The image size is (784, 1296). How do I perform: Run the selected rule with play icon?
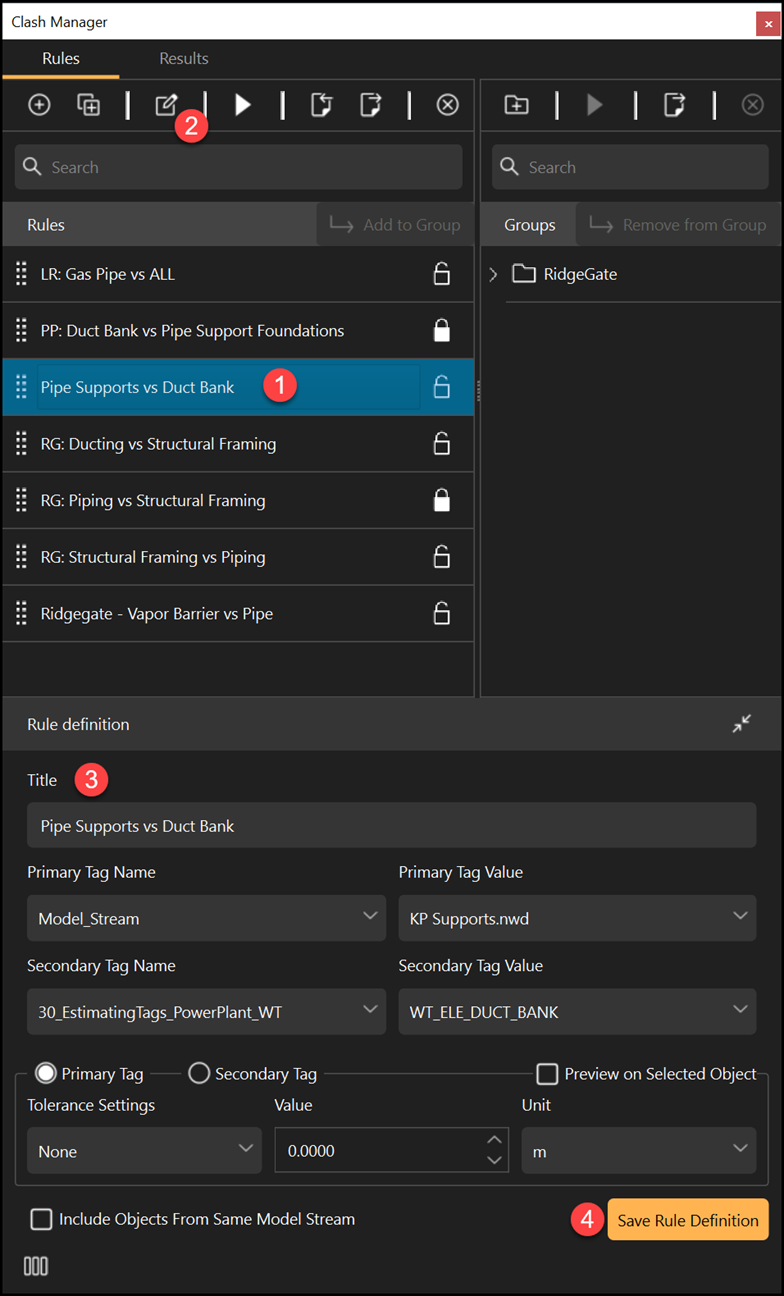tap(243, 105)
